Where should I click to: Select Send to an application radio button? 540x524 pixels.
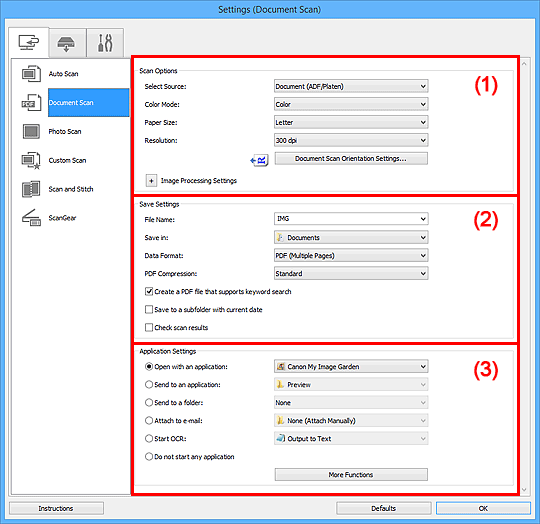point(149,385)
